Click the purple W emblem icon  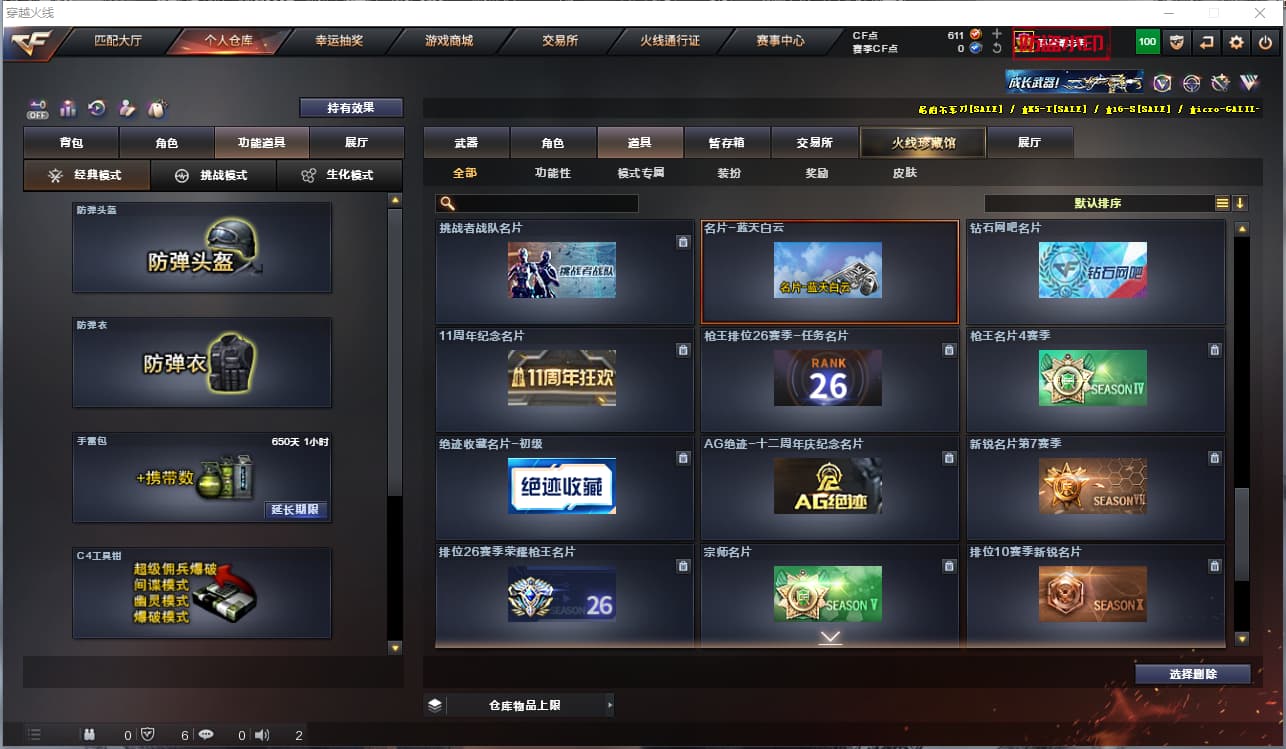point(1249,83)
